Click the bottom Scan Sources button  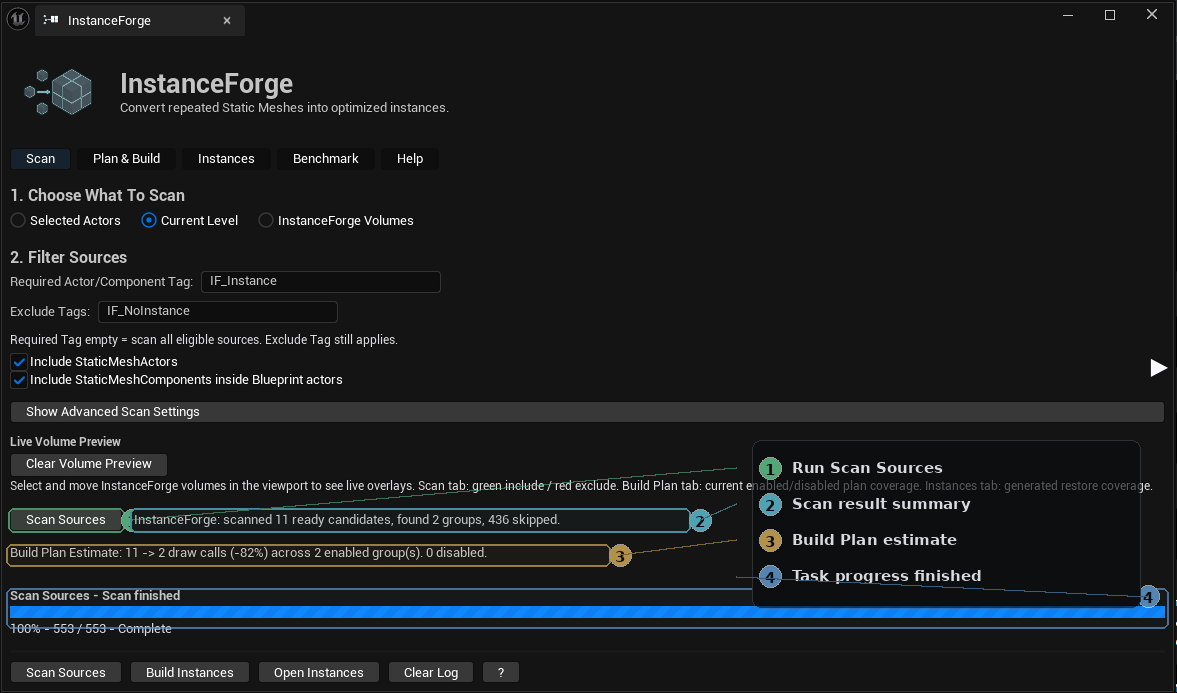click(66, 673)
